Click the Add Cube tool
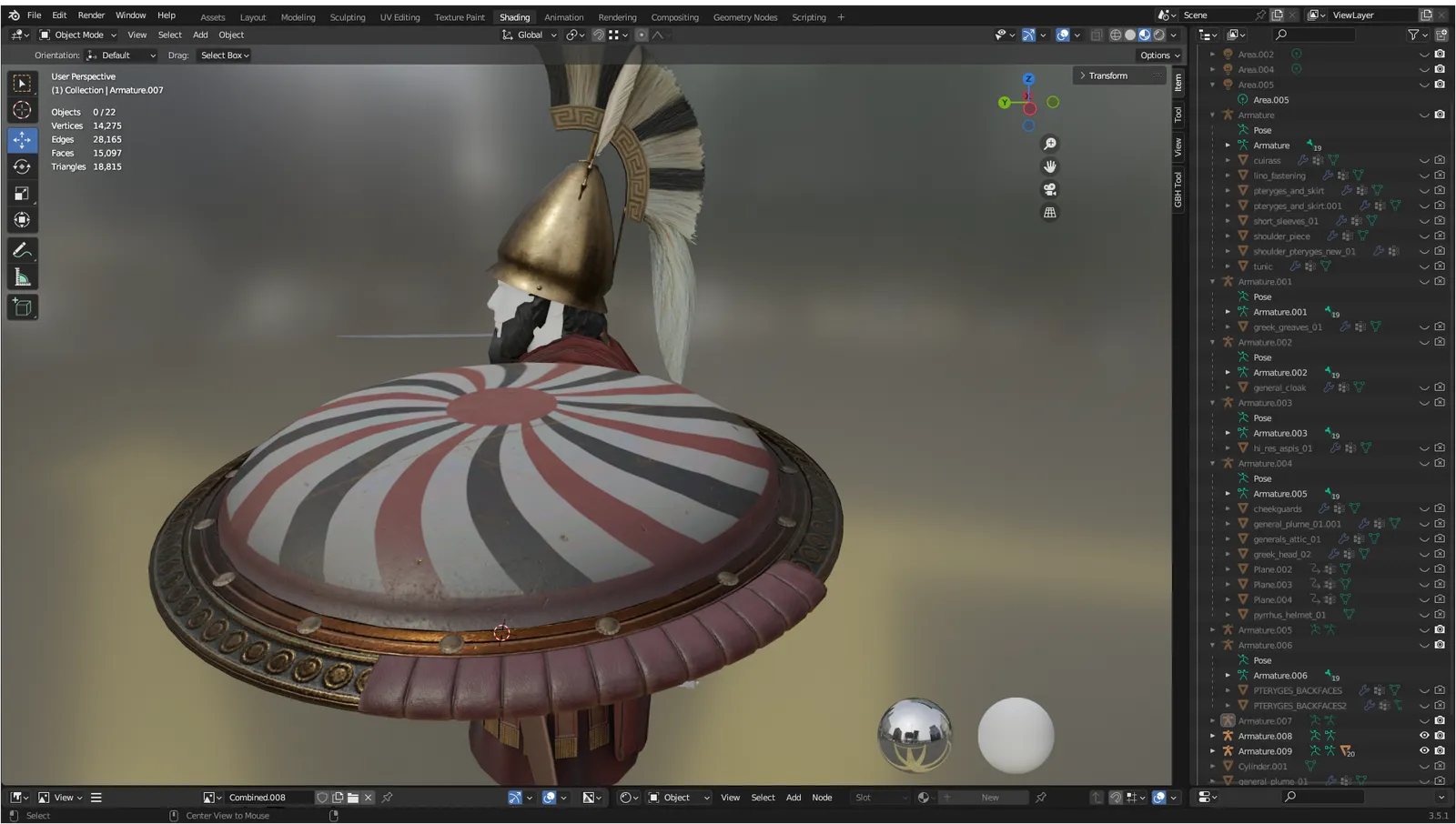Viewport: 1456px width, 824px height. click(x=22, y=307)
